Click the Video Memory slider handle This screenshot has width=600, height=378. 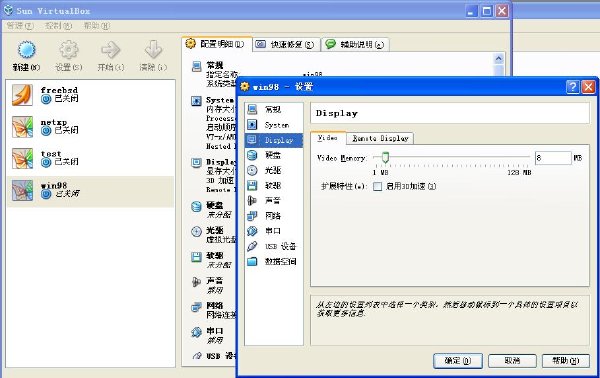(x=385, y=157)
